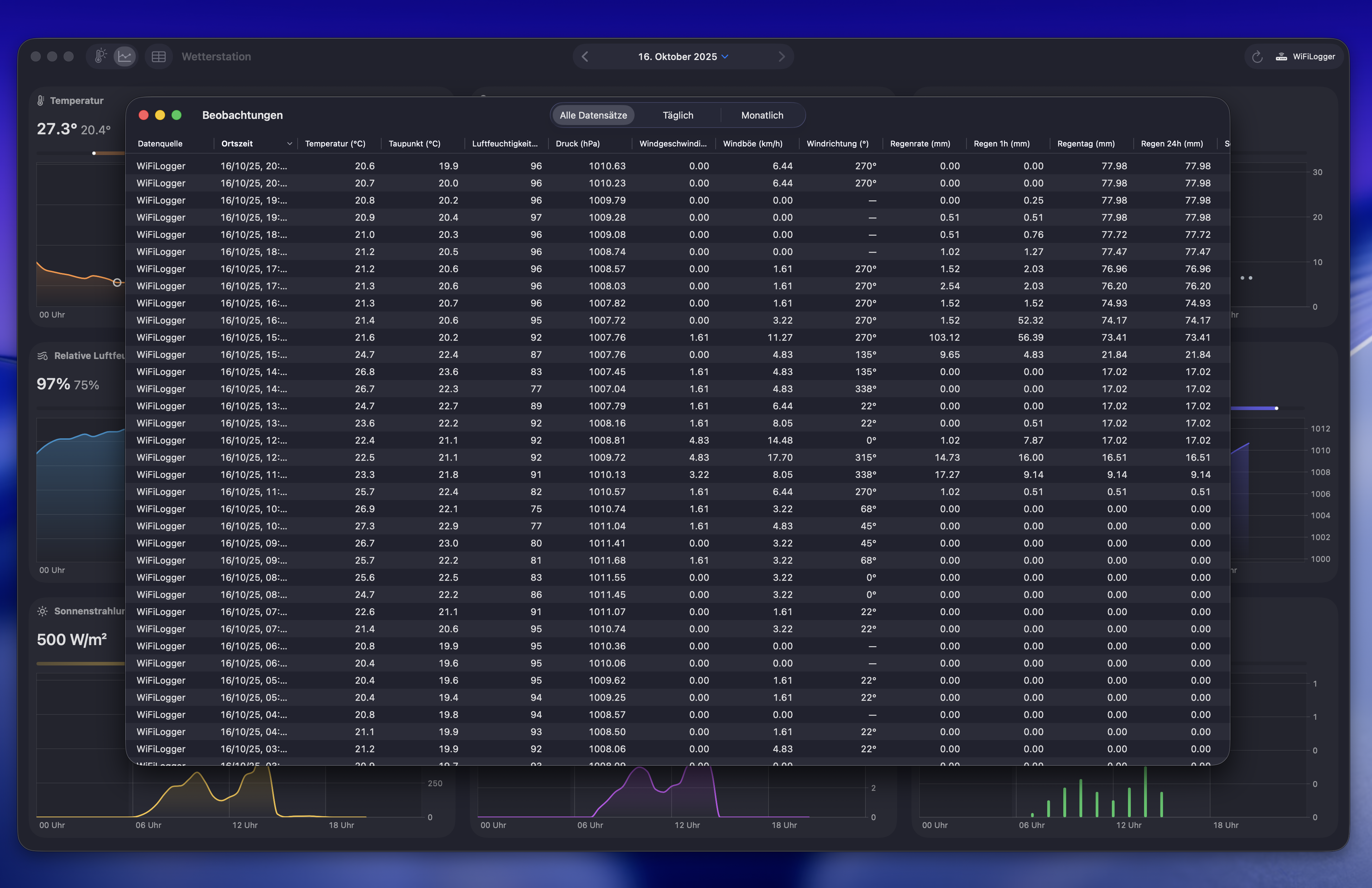This screenshot has width=1372, height=888.
Task: Click the Sonnenstrahlung sun icon
Action: [x=43, y=611]
